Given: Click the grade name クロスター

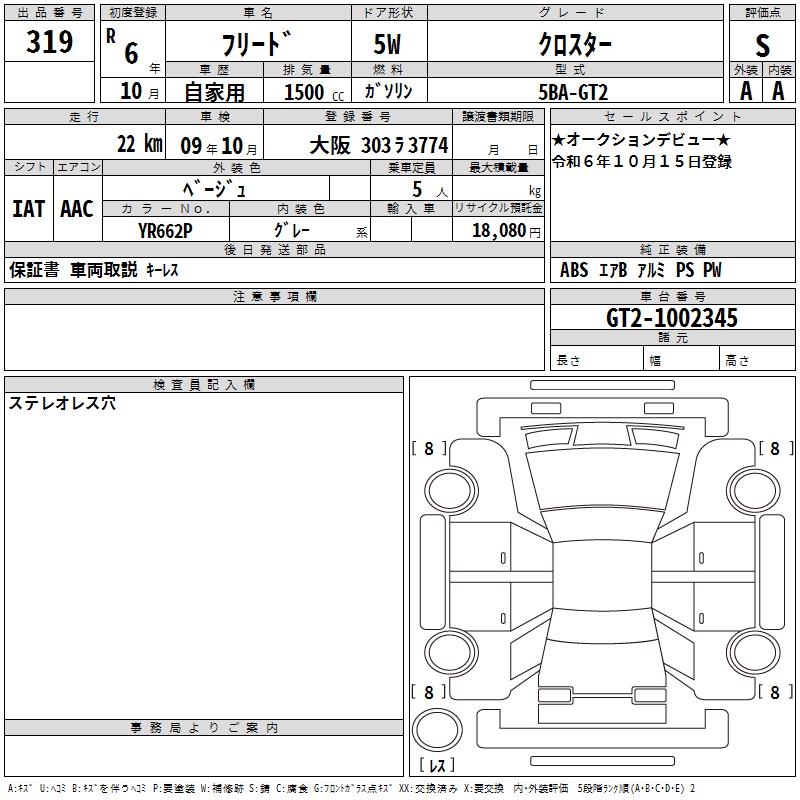Looking at the screenshot, I should click(x=575, y=45).
